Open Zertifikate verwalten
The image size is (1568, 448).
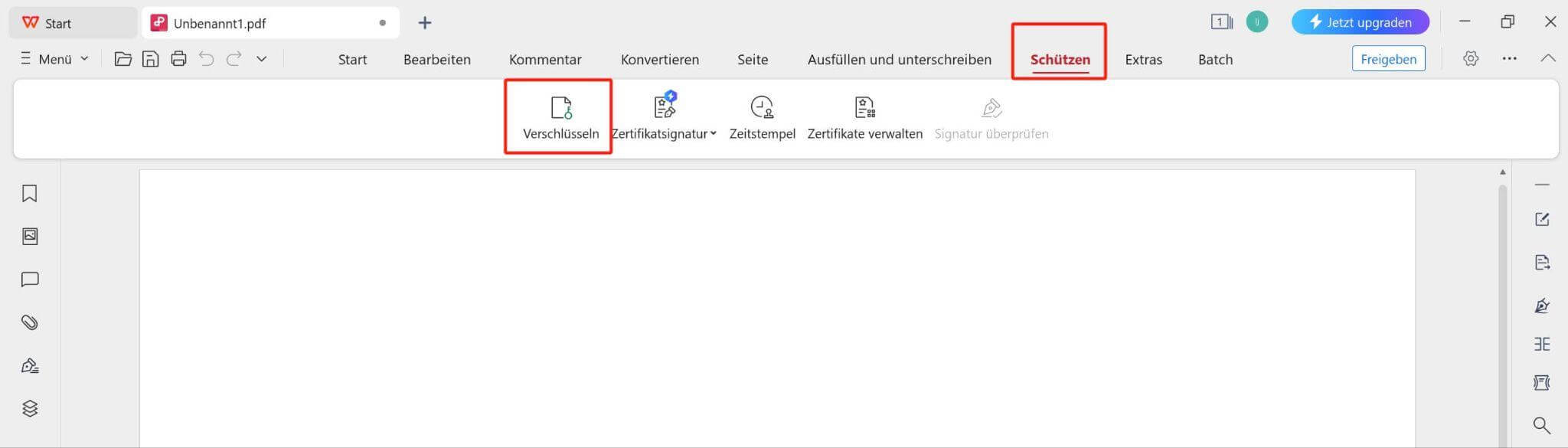pyautogui.click(x=864, y=117)
